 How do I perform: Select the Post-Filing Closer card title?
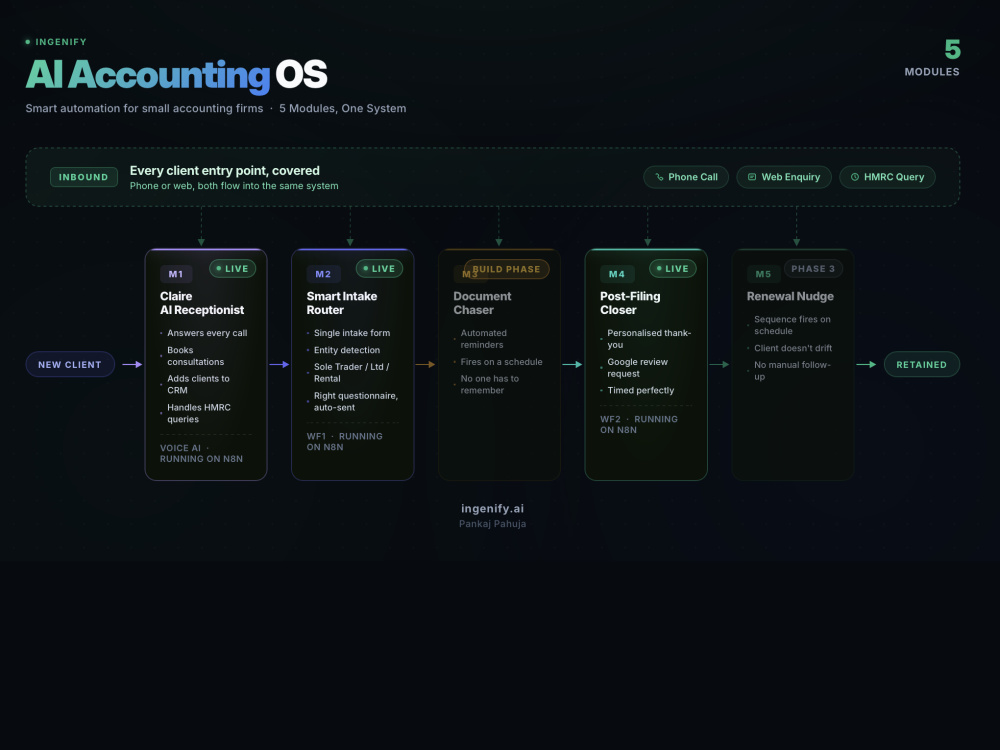[630, 303]
